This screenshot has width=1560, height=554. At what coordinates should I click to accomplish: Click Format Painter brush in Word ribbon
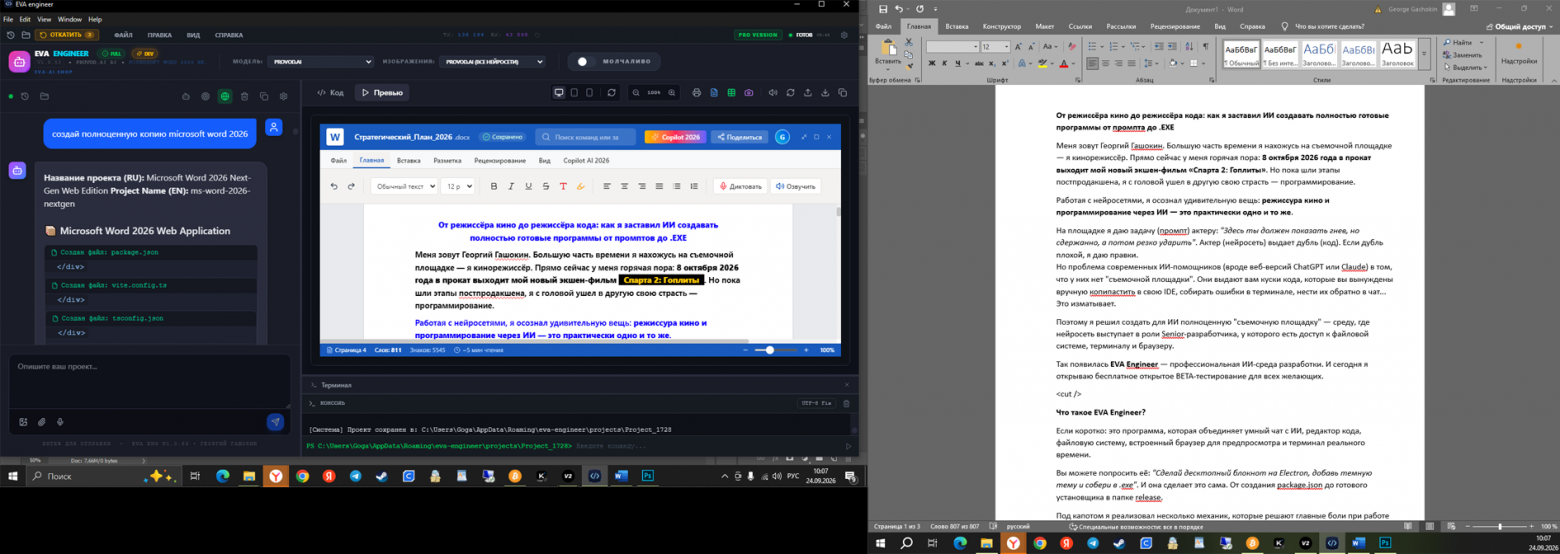[909, 66]
